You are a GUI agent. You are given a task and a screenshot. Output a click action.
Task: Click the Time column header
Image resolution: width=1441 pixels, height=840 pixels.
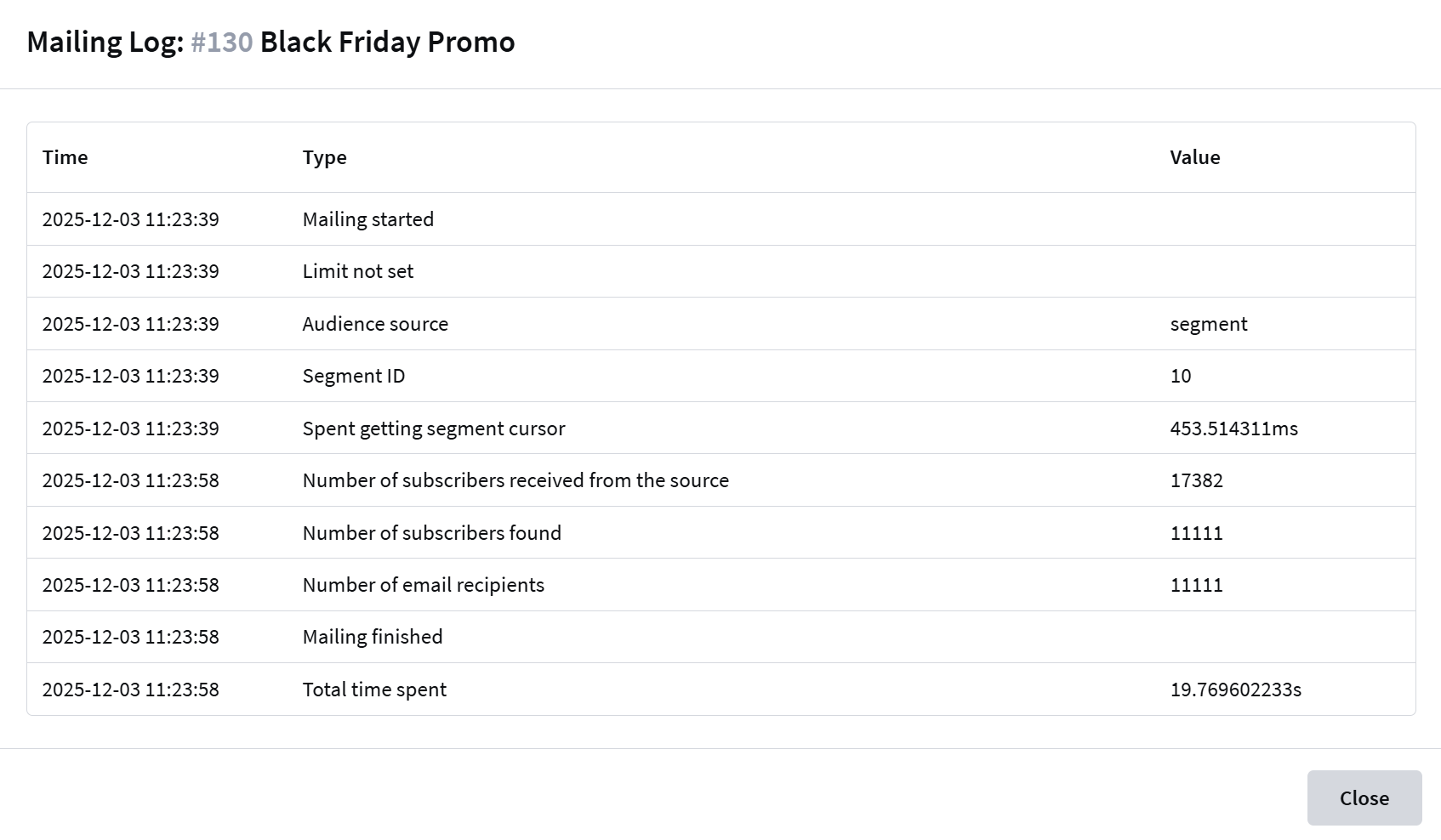tap(65, 157)
